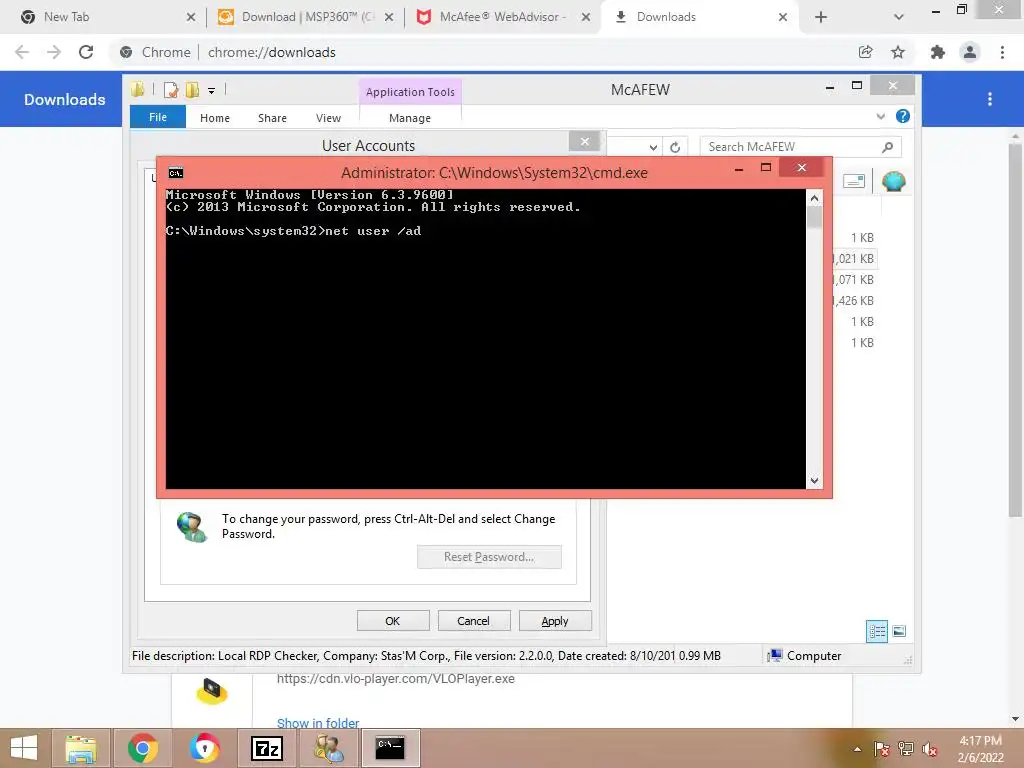This screenshot has height=768, width=1024.
Task: Open File Explorer from the taskbar
Action: [x=81, y=748]
